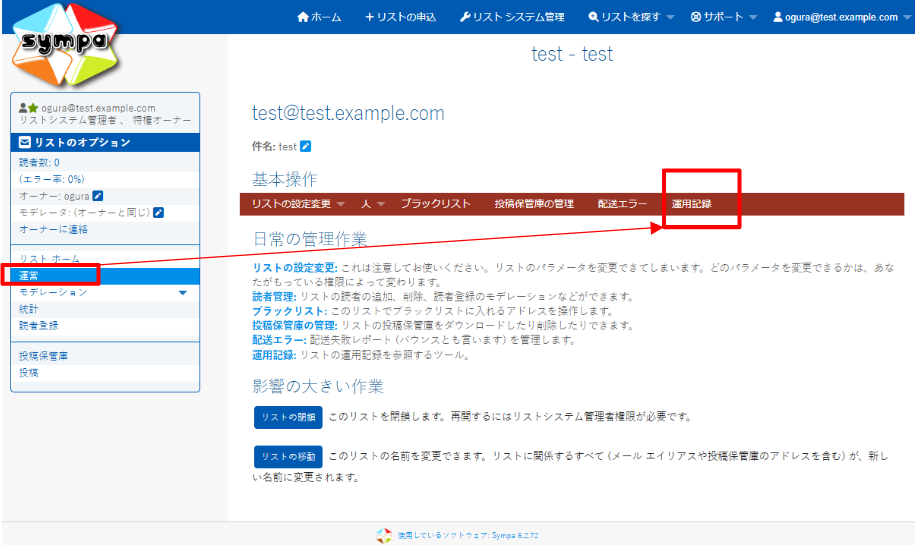
Task: Go to リスト ホーム in the sidebar
Action: tap(50, 258)
